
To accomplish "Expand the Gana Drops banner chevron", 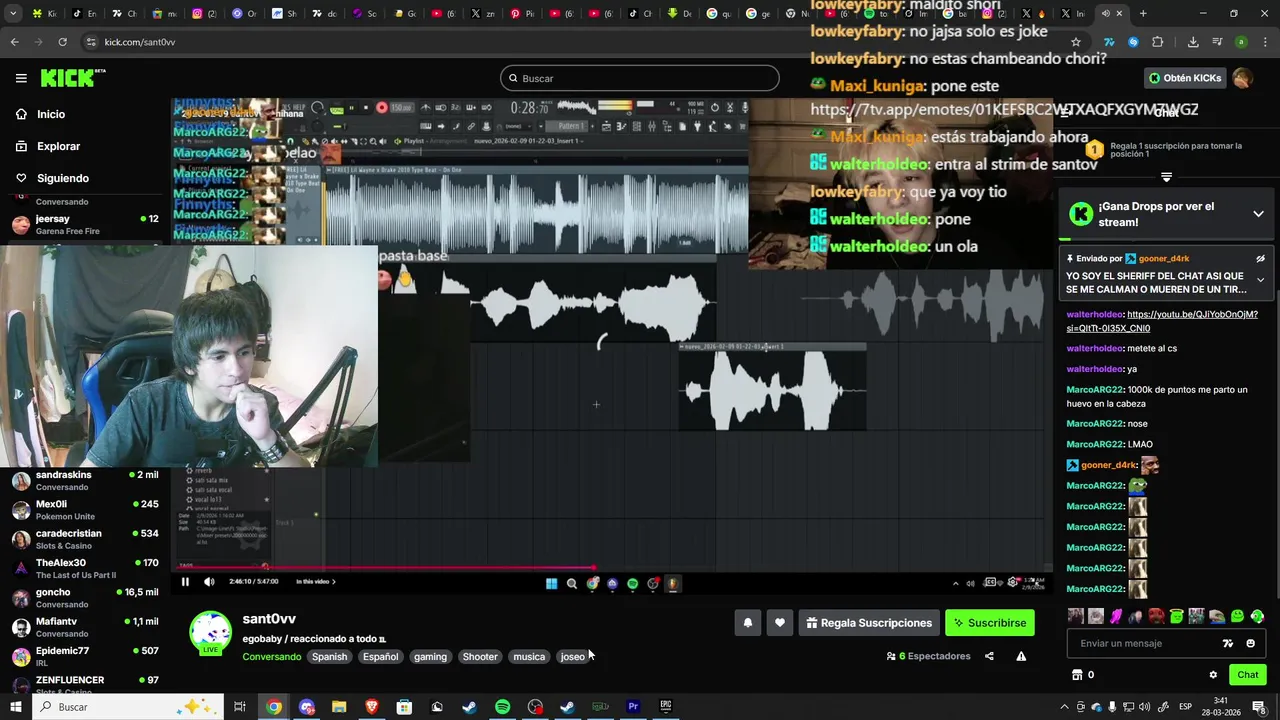I will point(1258,214).
